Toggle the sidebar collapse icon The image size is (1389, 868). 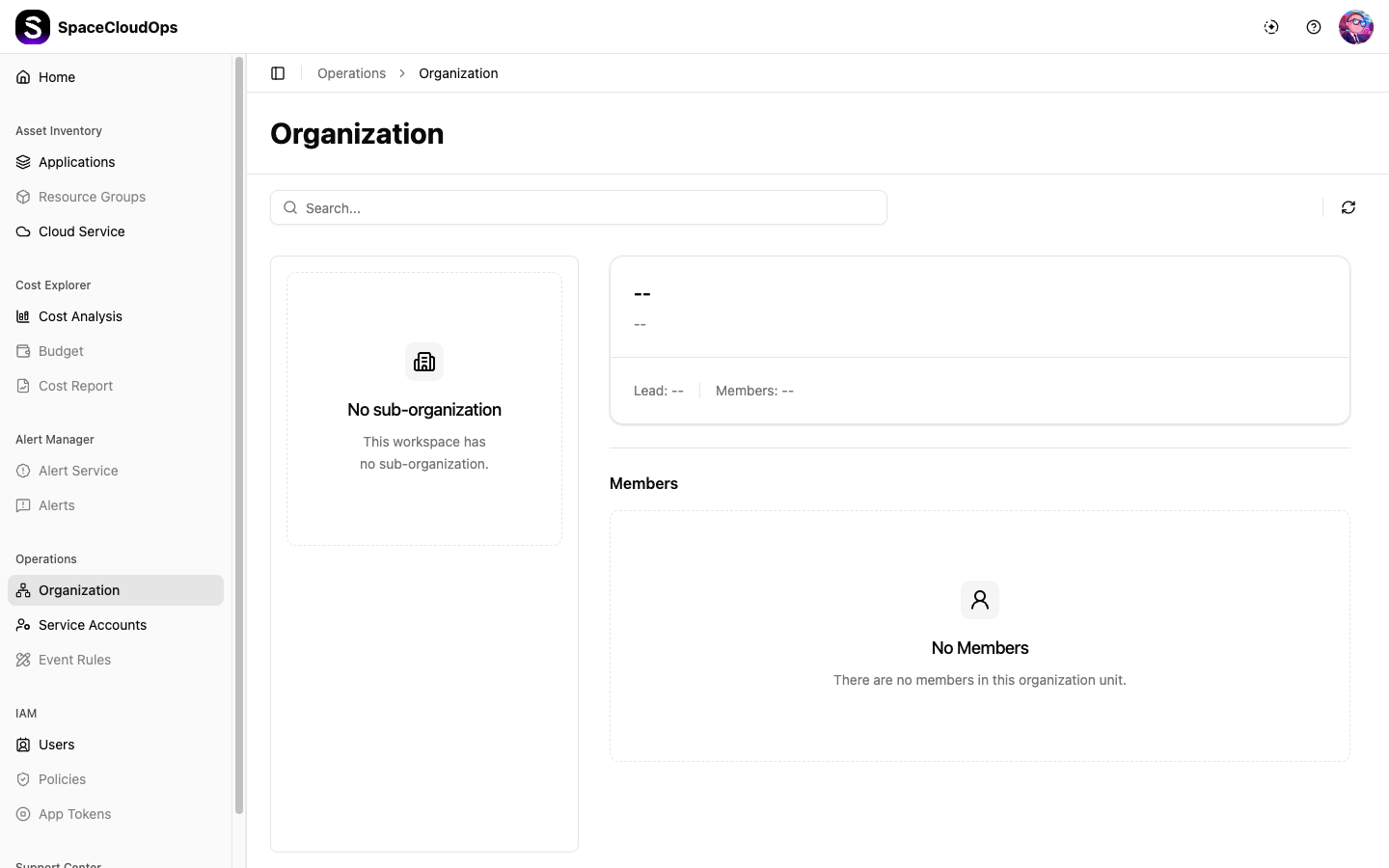click(x=278, y=73)
